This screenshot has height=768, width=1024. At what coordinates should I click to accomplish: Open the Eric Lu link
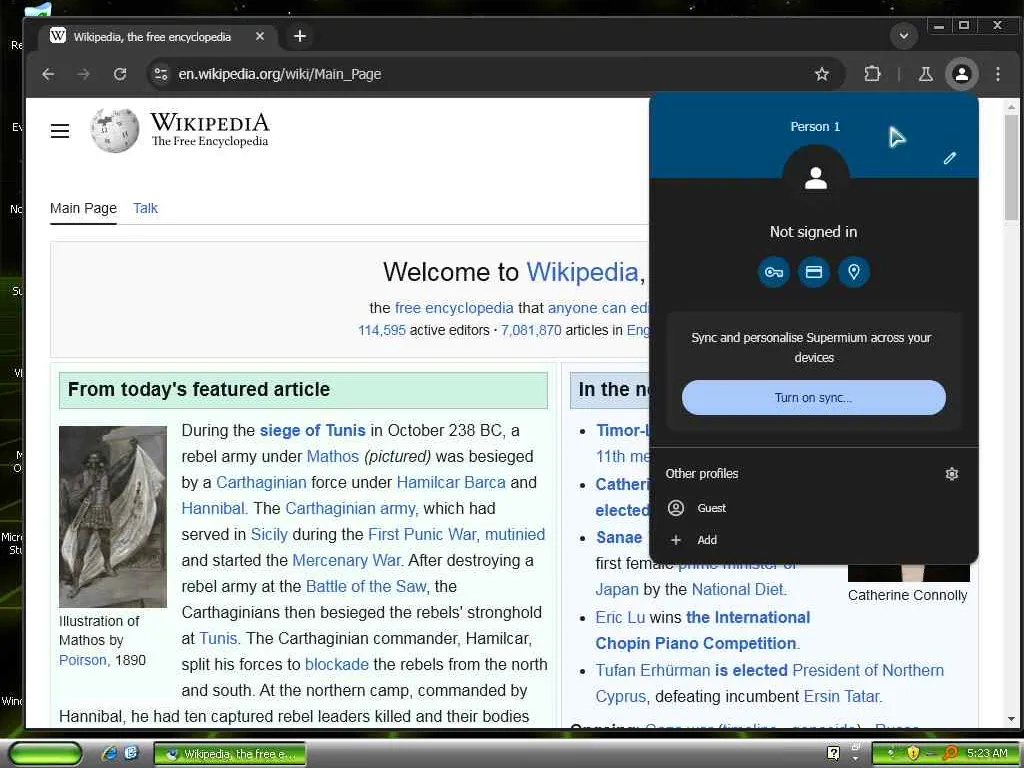tap(620, 617)
